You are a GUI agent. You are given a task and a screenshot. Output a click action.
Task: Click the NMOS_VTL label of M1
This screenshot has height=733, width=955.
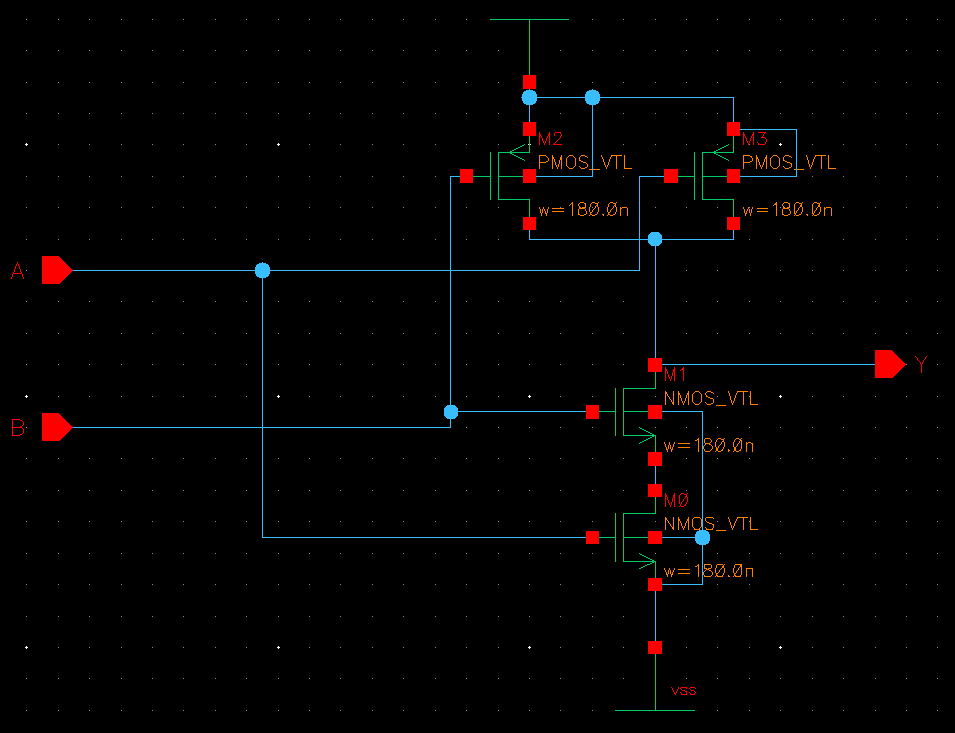tap(711, 399)
